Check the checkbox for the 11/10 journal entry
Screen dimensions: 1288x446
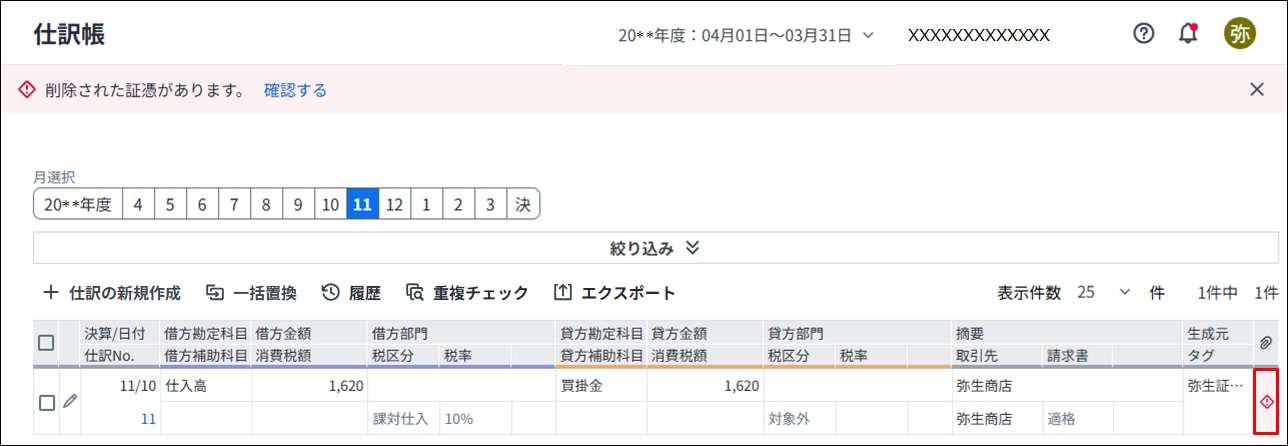point(46,402)
